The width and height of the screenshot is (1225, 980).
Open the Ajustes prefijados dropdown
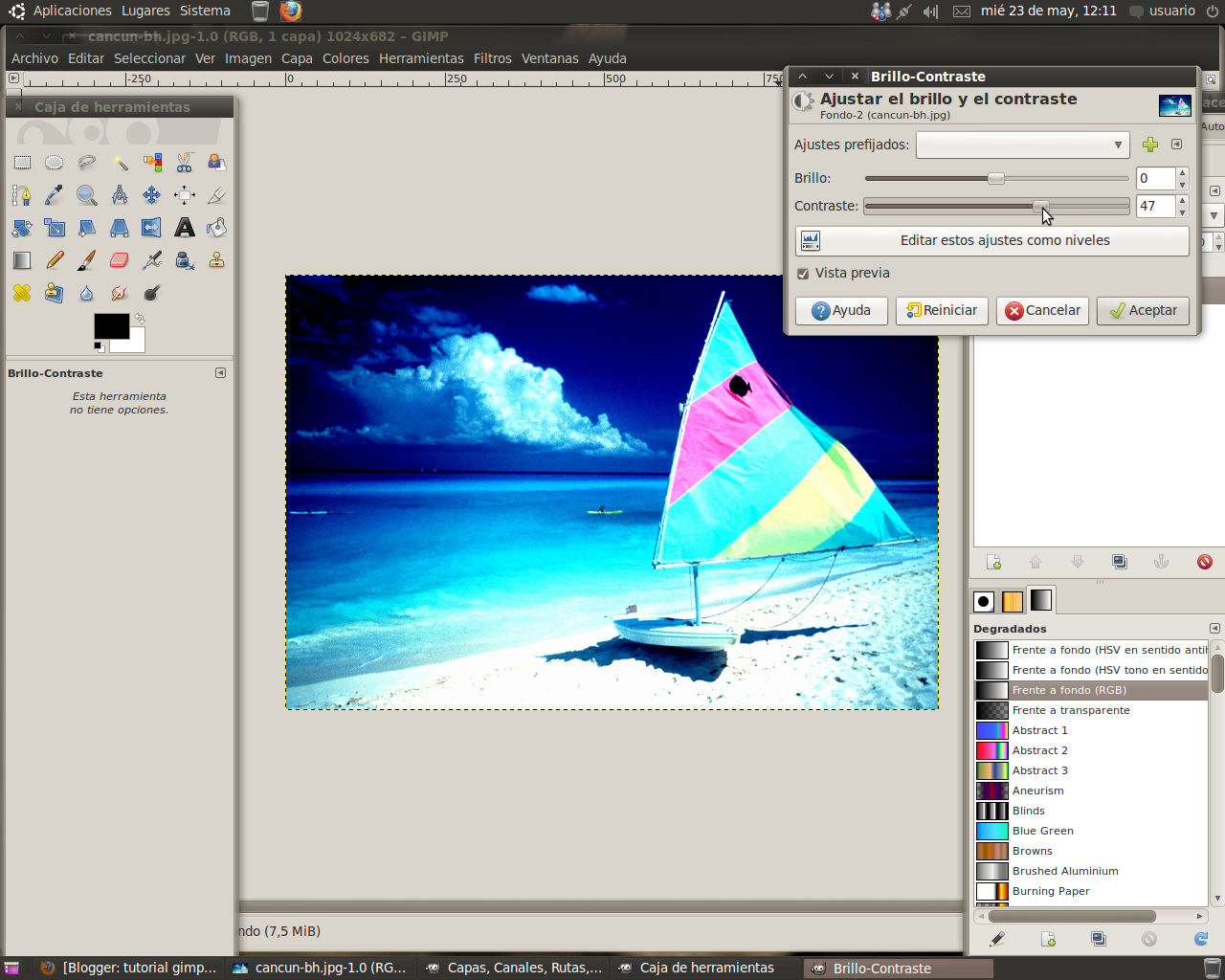[x=1022, y=145]
